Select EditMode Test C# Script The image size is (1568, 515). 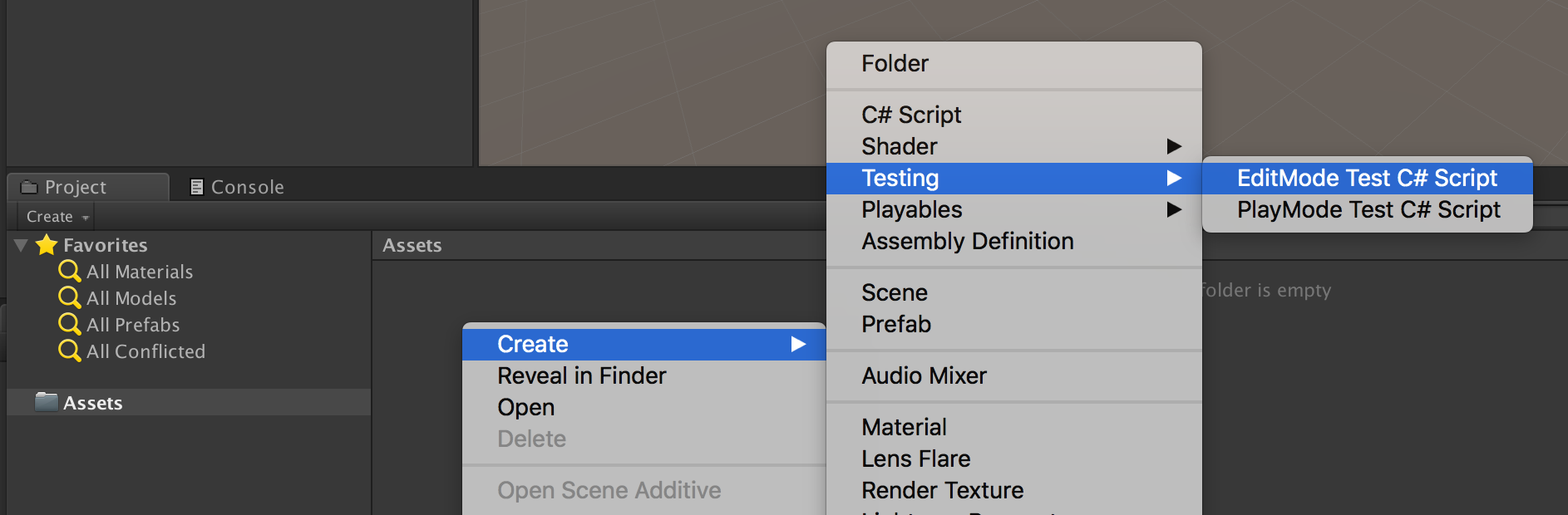[x=1367, y=178]
